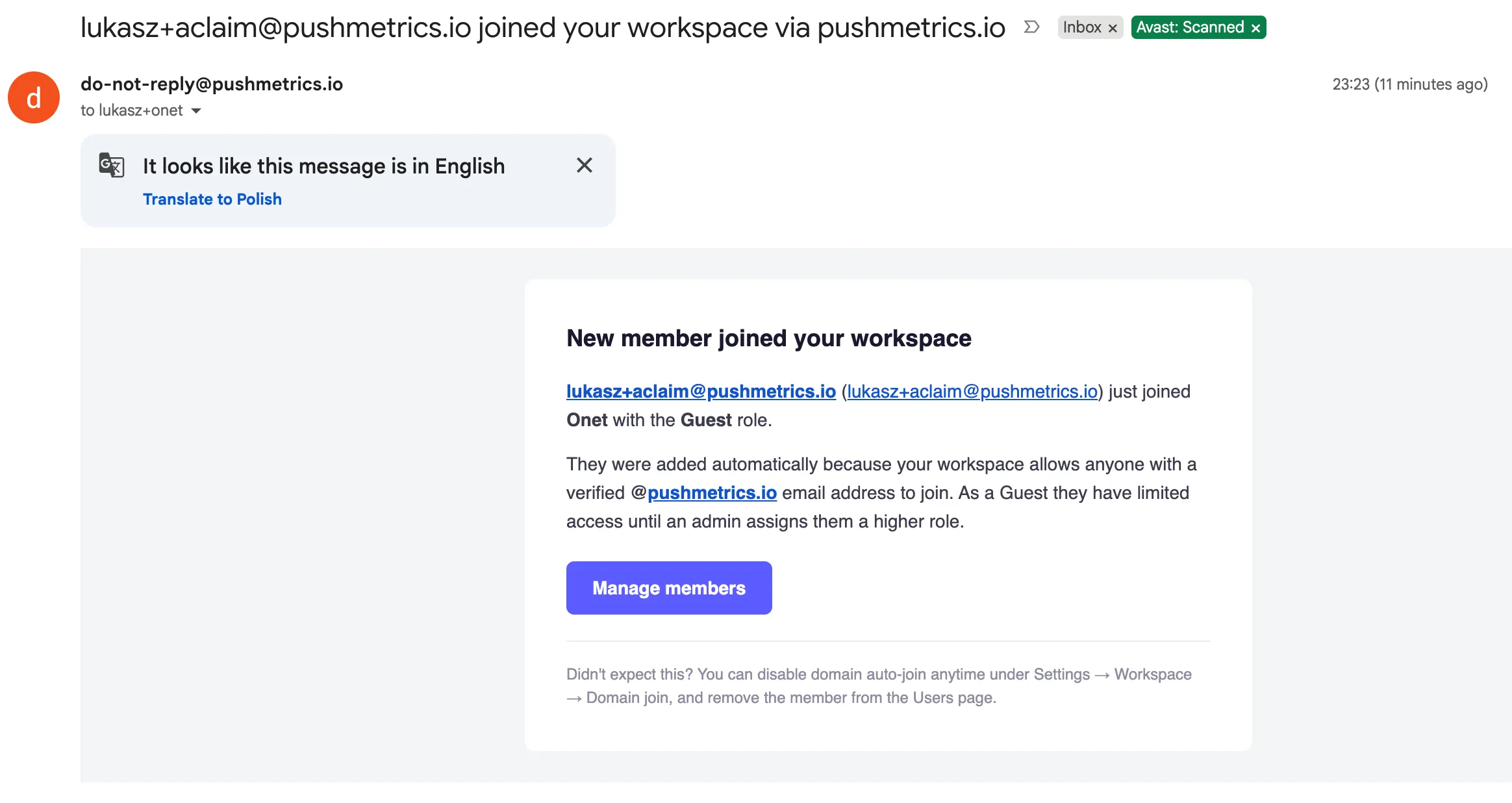Open the Avast: Scanned label tag

1190,27
